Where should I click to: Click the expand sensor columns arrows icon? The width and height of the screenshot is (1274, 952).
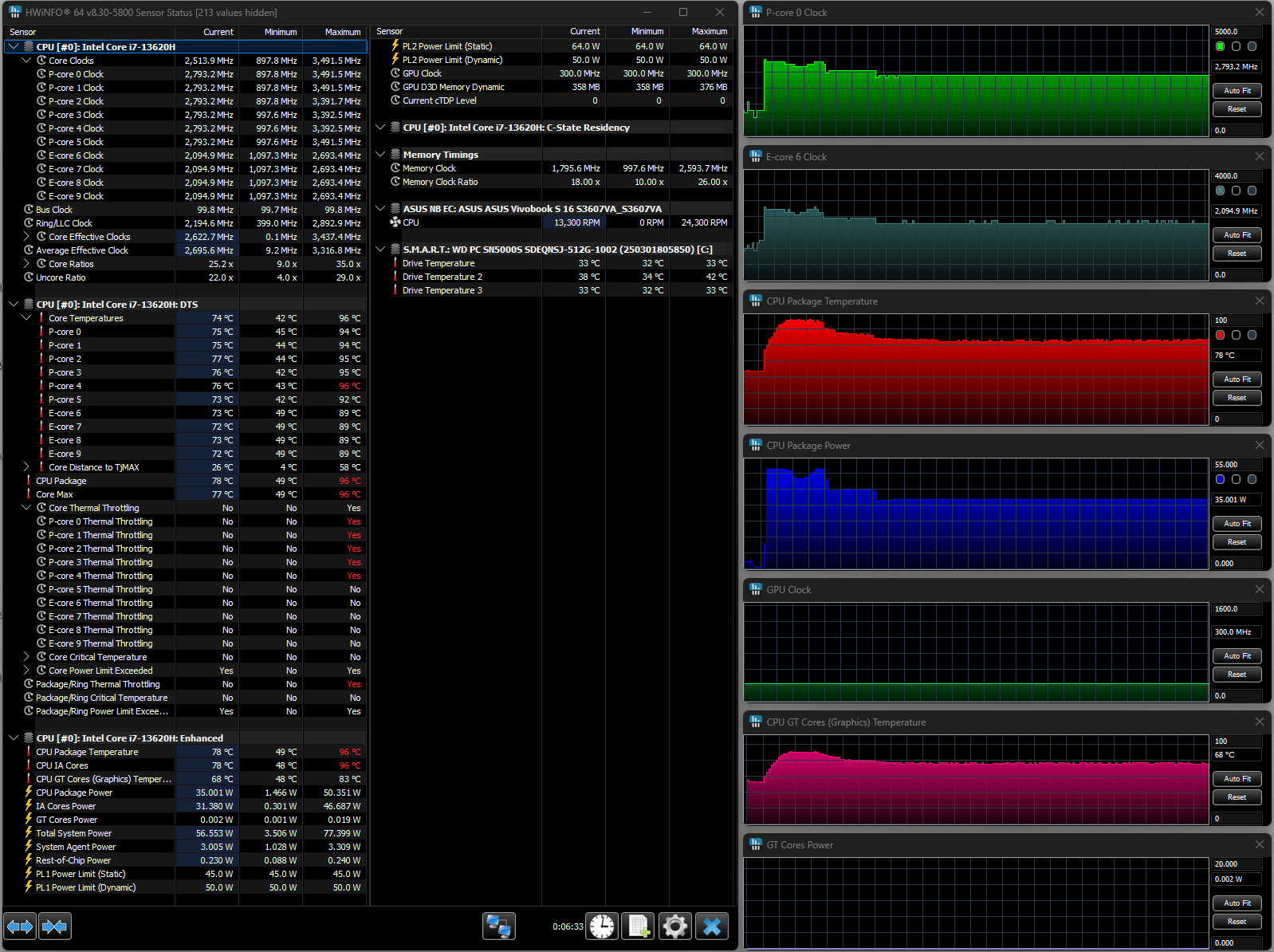[x=20, y=926]
